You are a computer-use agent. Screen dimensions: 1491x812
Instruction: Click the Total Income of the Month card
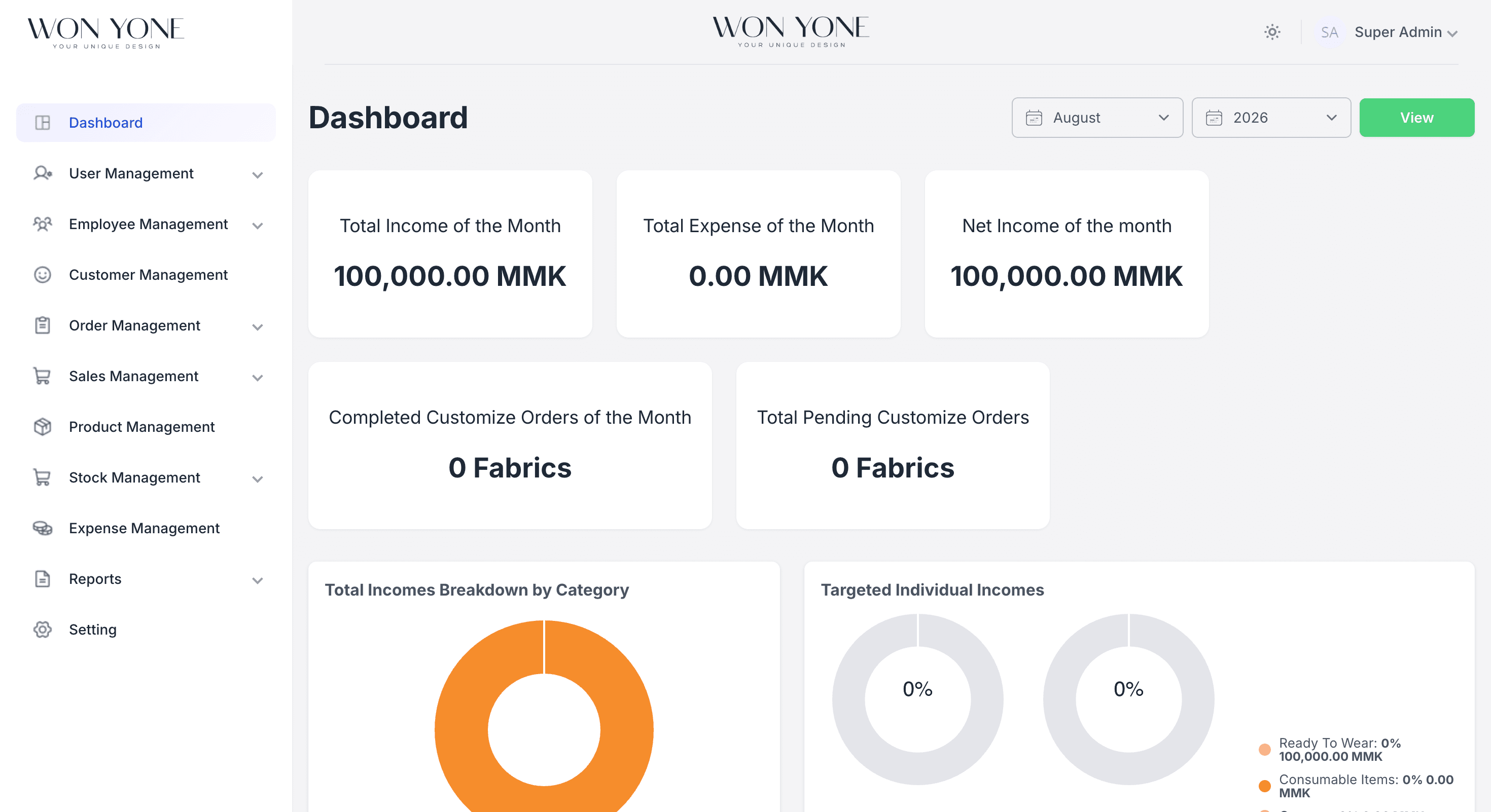click(450, 254)
